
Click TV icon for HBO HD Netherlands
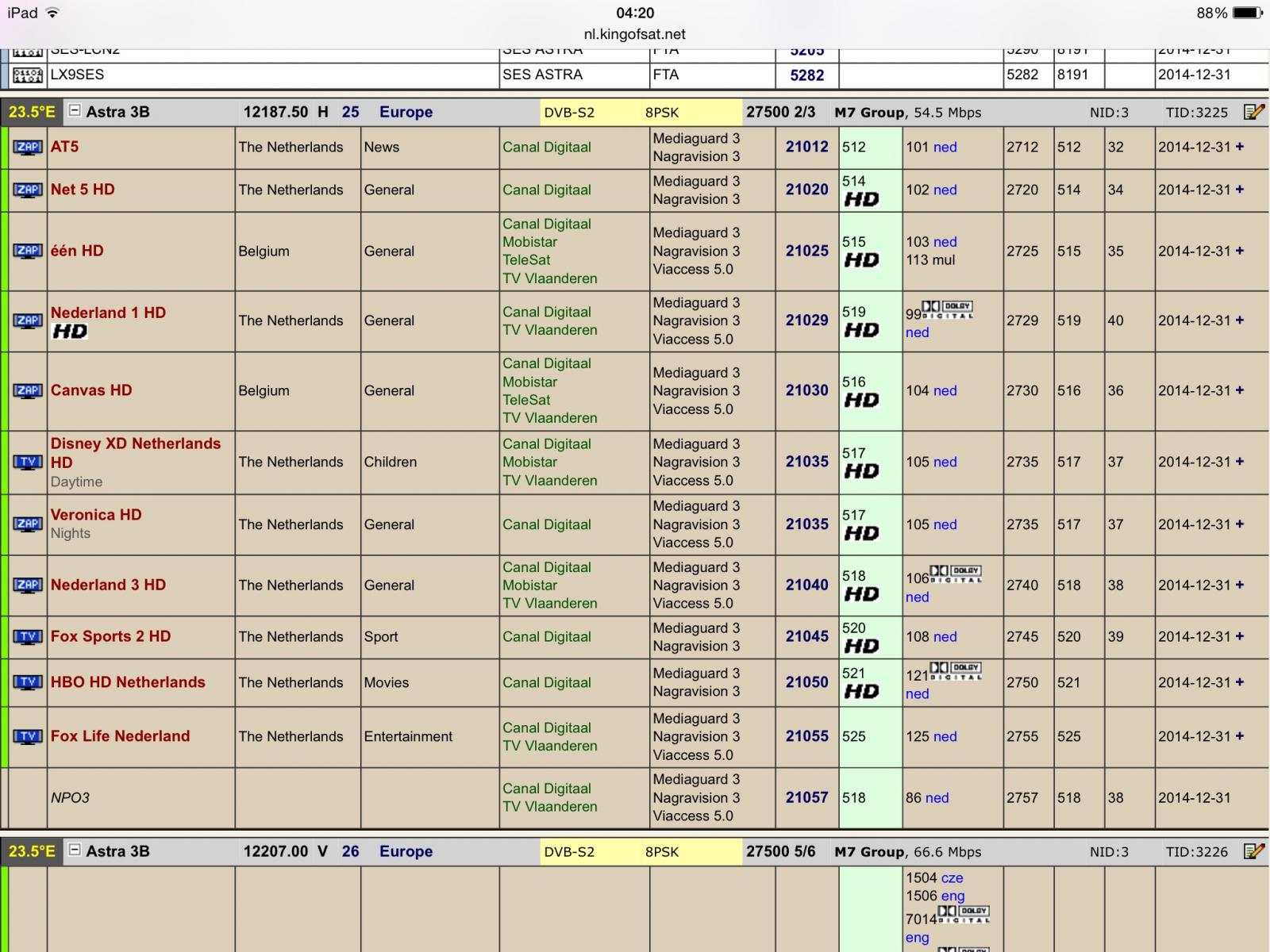28,682
